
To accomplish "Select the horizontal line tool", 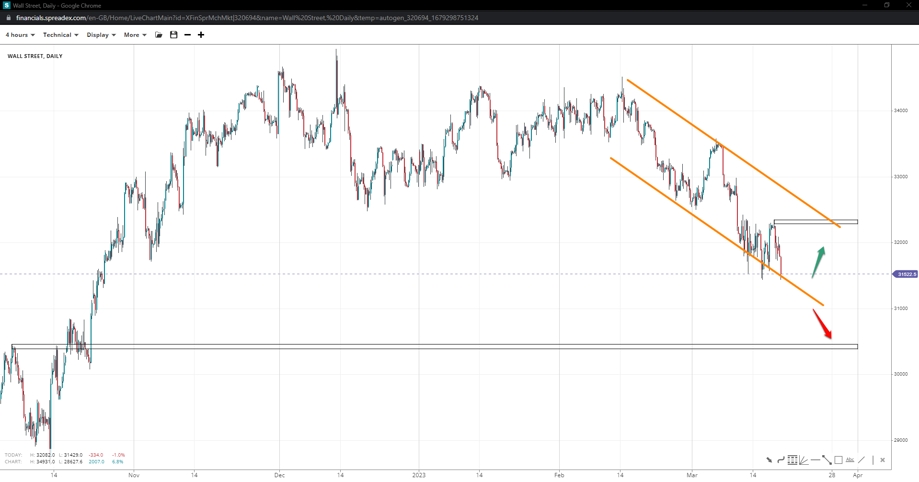I will [815, 460].
